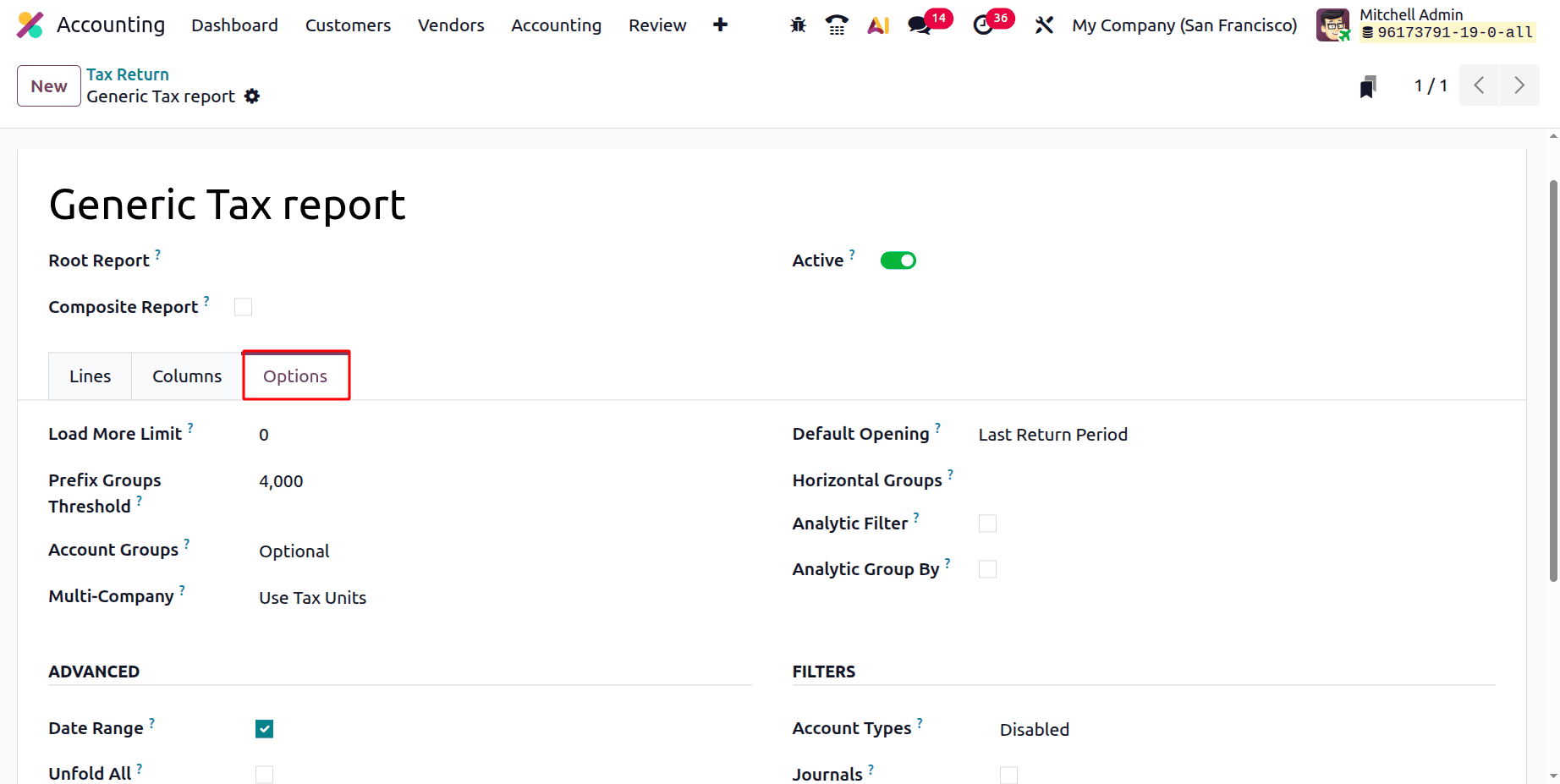Click the database name 96173791-19-0-all

click(1447, 33)
